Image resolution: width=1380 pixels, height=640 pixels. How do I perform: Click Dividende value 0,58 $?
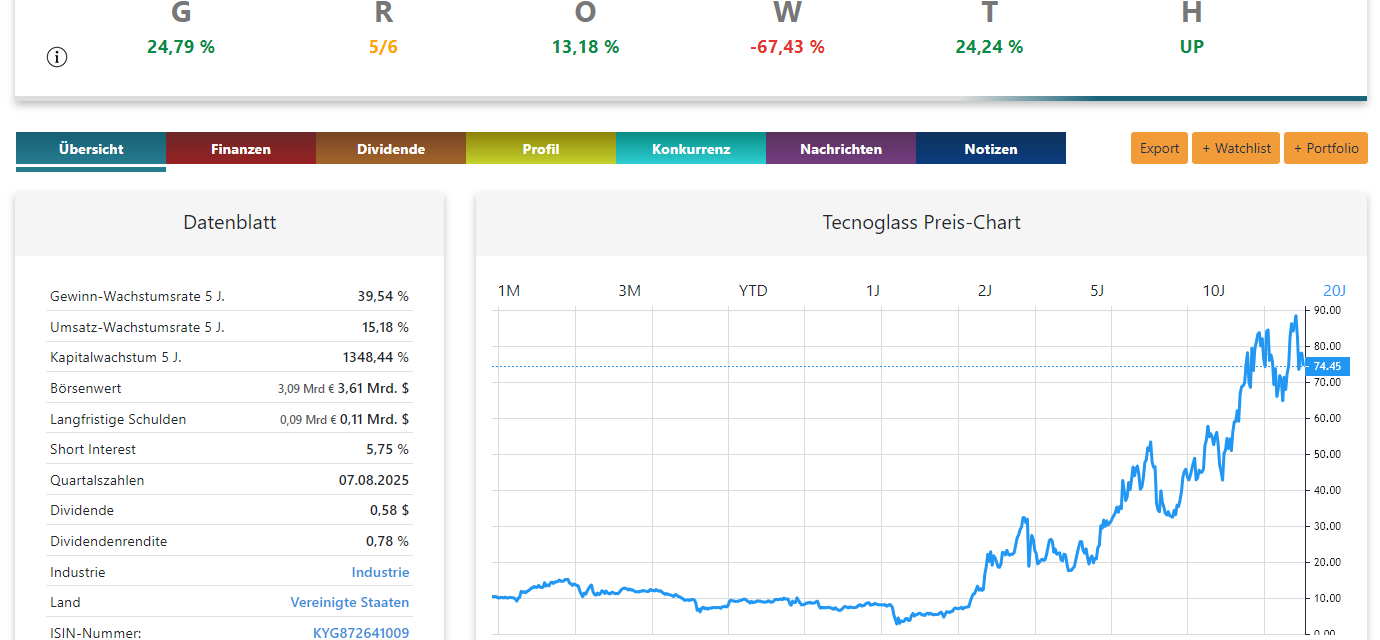389,511
